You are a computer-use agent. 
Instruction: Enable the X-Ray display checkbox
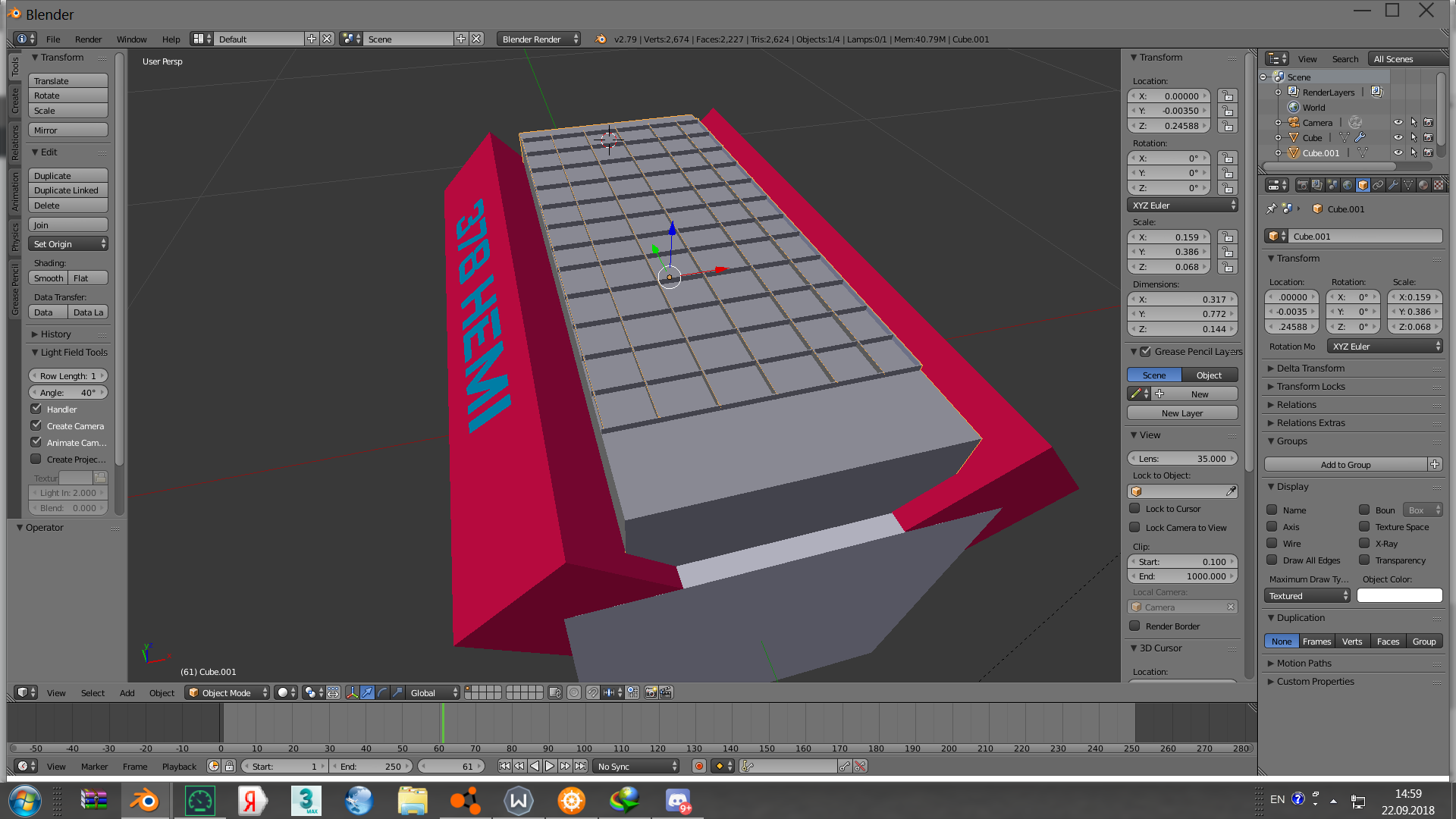click(1364, 543)
